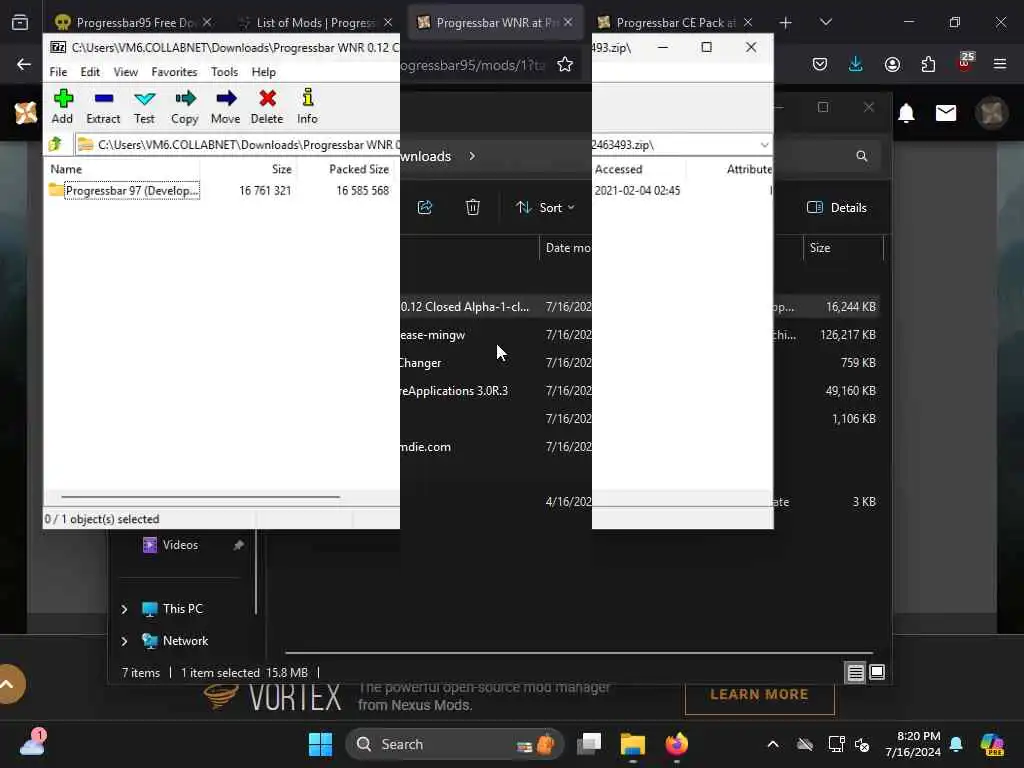This screenshot has width=1024, height=768.
Task: Go back using the browser back arrow
Action: click(24, 64)
